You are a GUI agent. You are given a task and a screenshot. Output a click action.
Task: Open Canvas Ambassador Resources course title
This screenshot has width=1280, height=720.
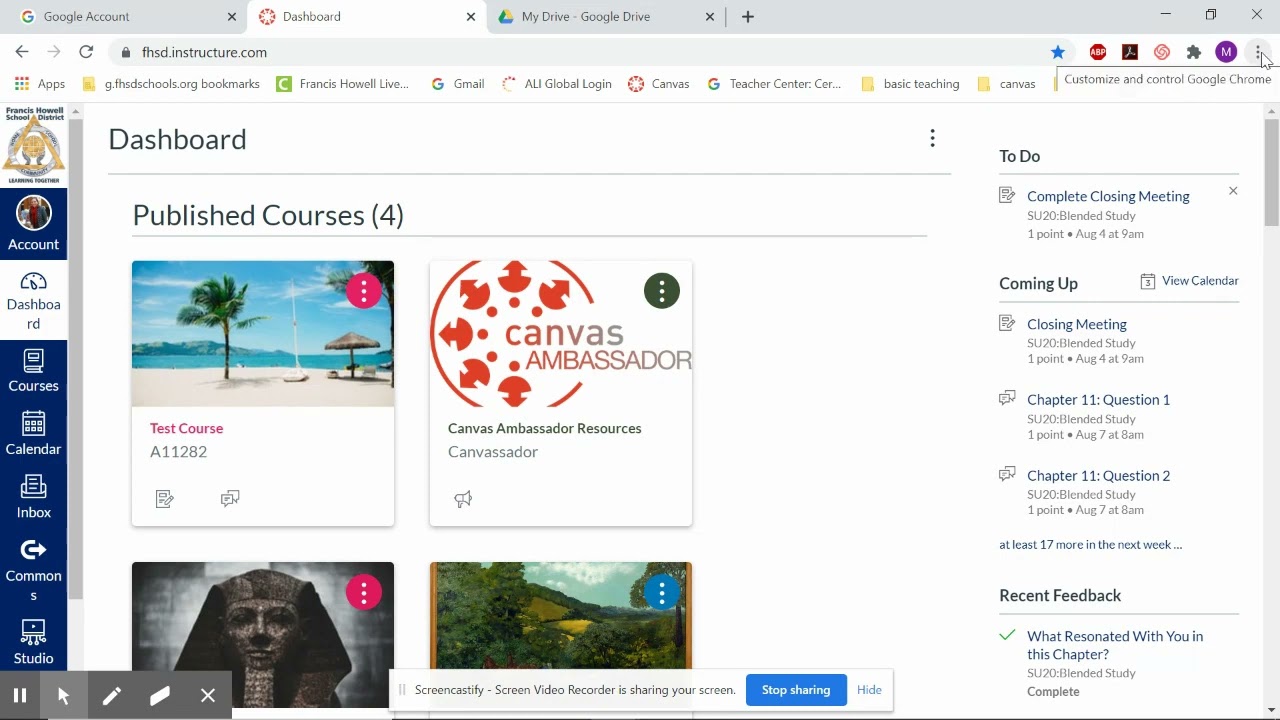coord(545,428)
